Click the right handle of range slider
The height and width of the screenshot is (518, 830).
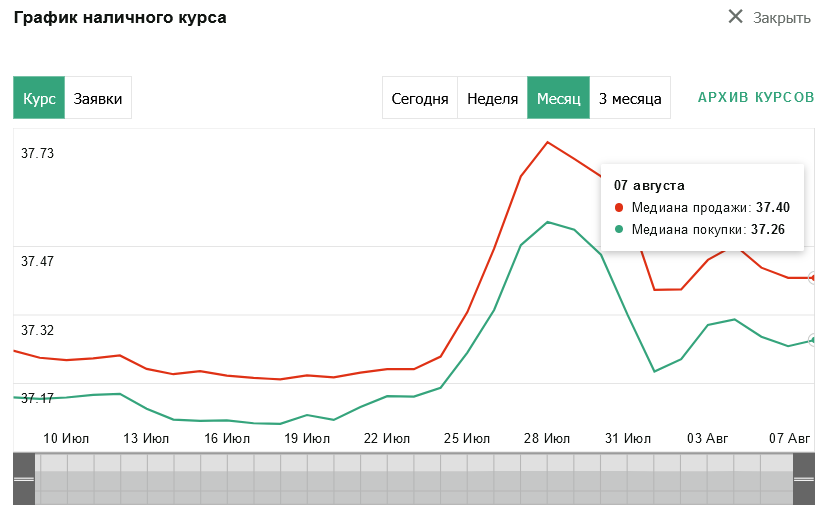click(805, 480)
